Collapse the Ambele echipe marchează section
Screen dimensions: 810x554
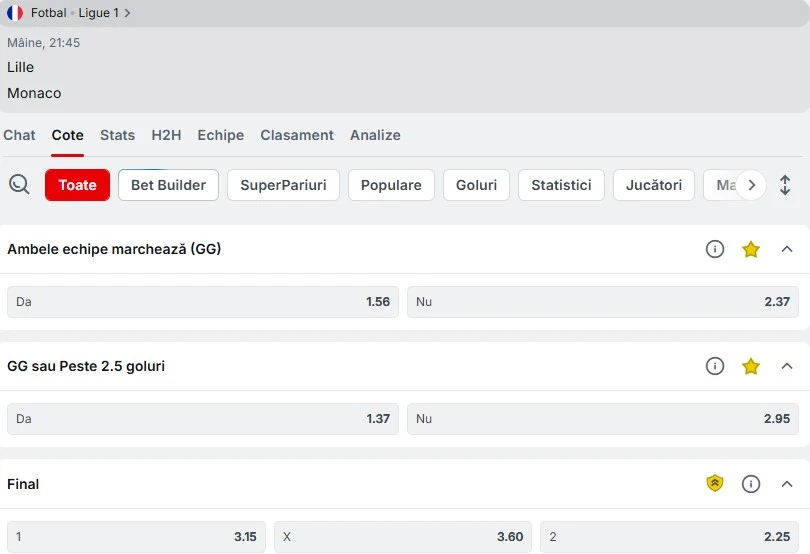[786, 249]
